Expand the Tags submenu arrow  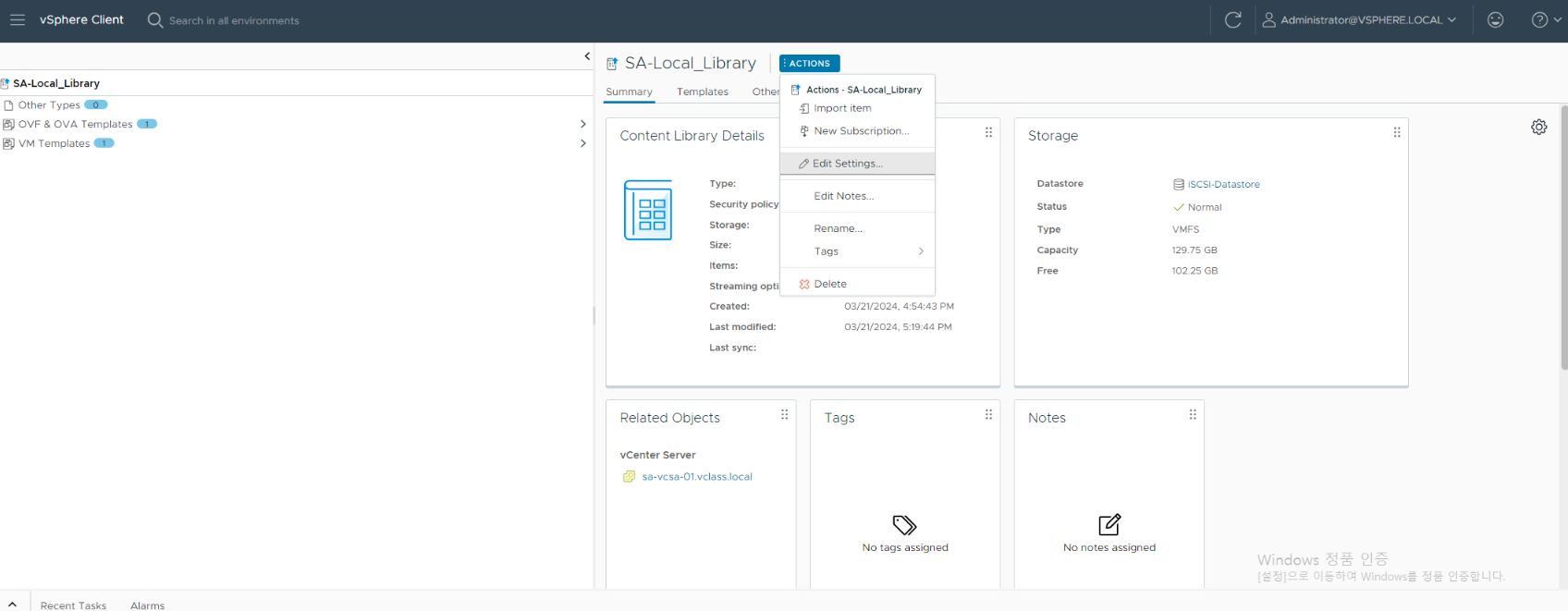pos(921,251)
